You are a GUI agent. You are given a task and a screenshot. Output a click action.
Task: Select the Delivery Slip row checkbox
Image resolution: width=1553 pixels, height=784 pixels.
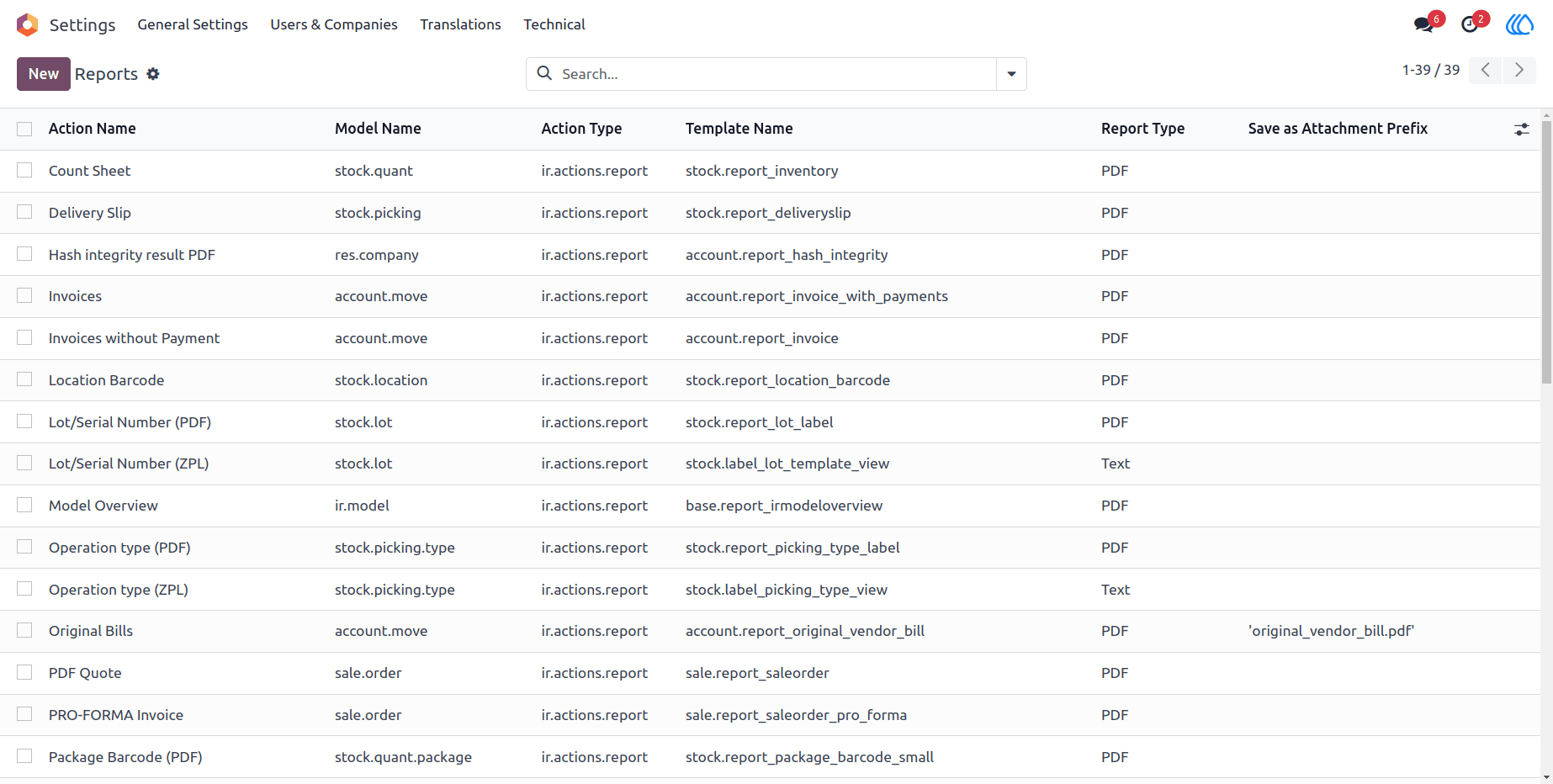(x=24, y=212)
